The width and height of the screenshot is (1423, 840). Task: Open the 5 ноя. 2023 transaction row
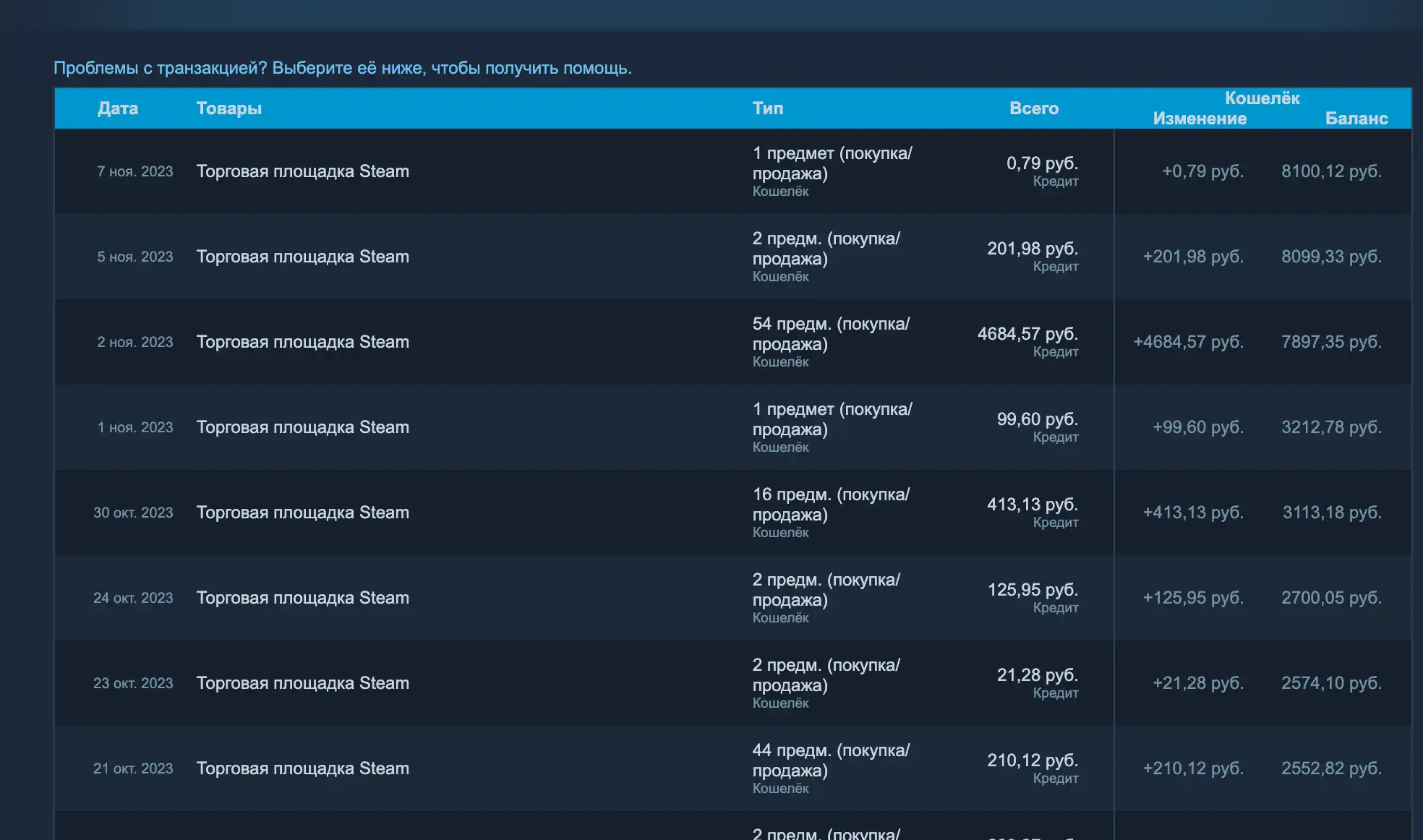(733, 257)
